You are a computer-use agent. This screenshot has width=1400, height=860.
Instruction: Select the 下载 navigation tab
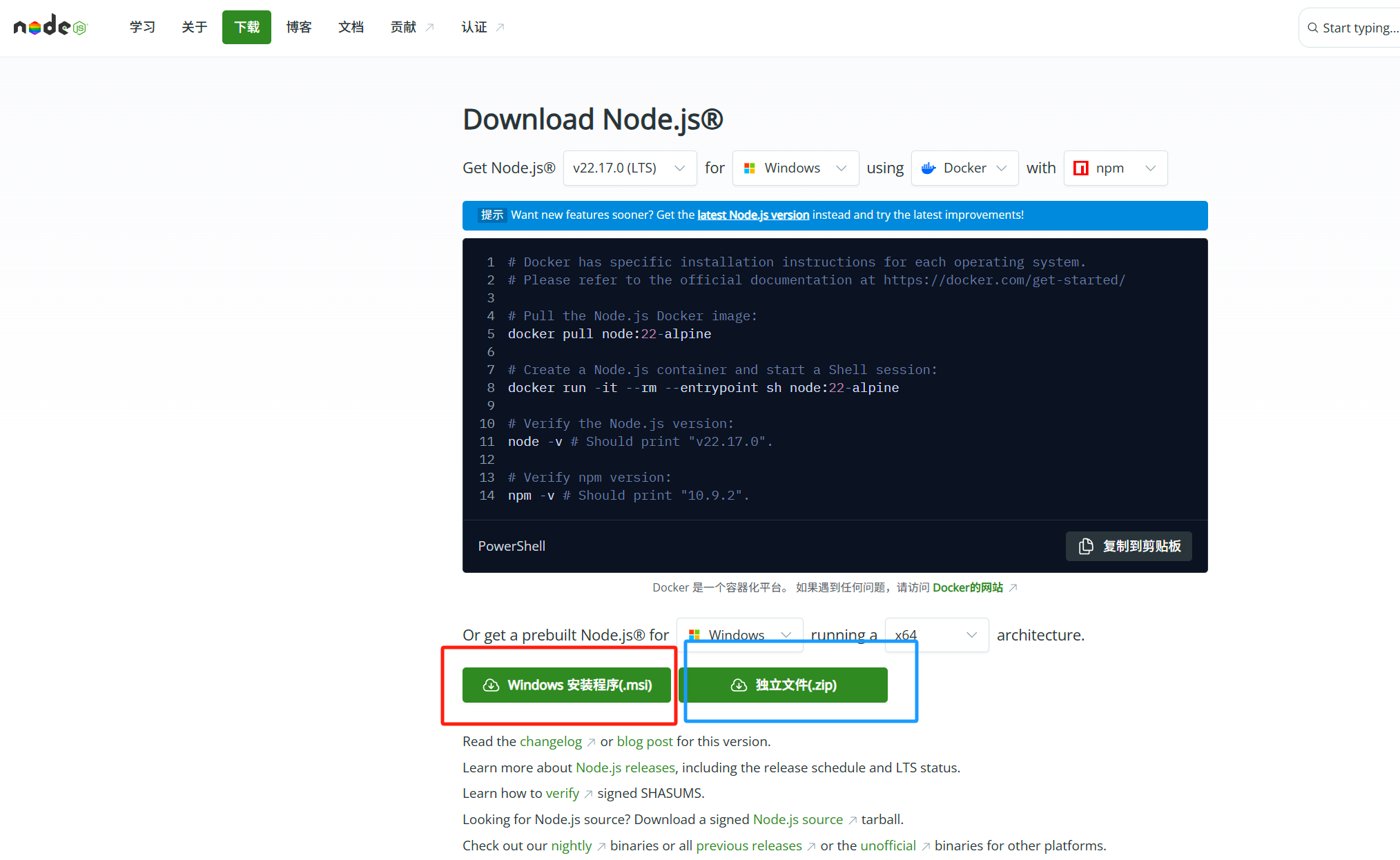pos(246,27)
